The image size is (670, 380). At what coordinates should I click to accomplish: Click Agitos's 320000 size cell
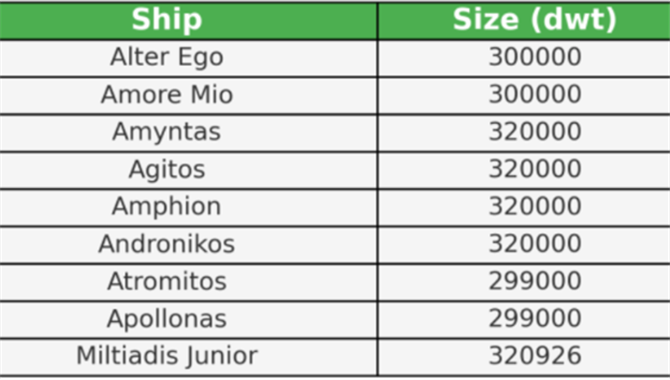pyautogui.click(x=524, y=171)
